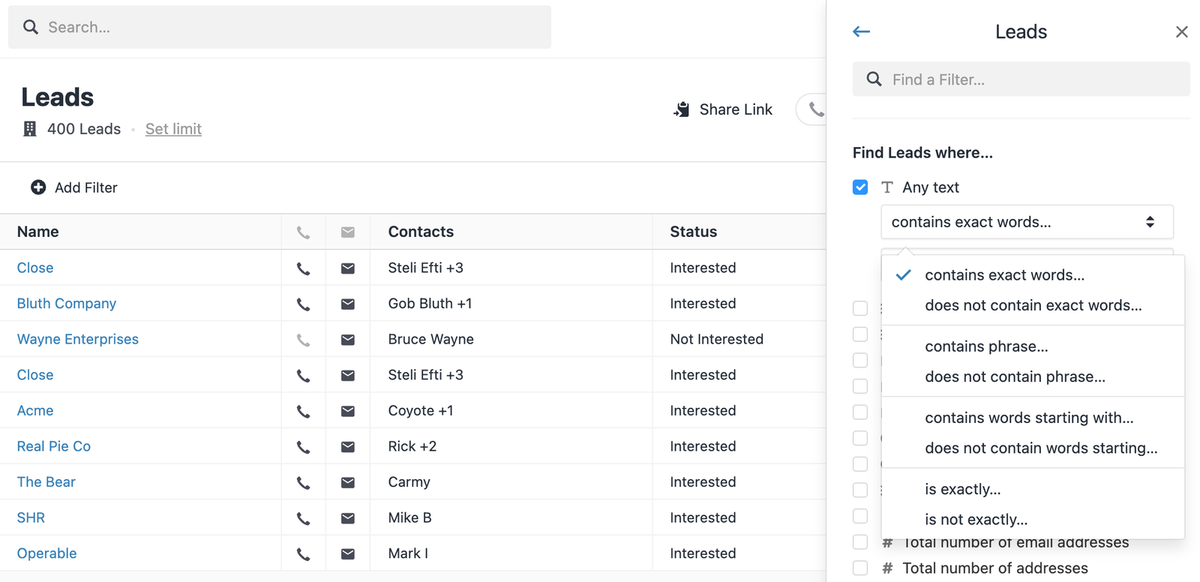
Task: Click the email icon in the Real Pie Co row
Action: pos(348,447)
